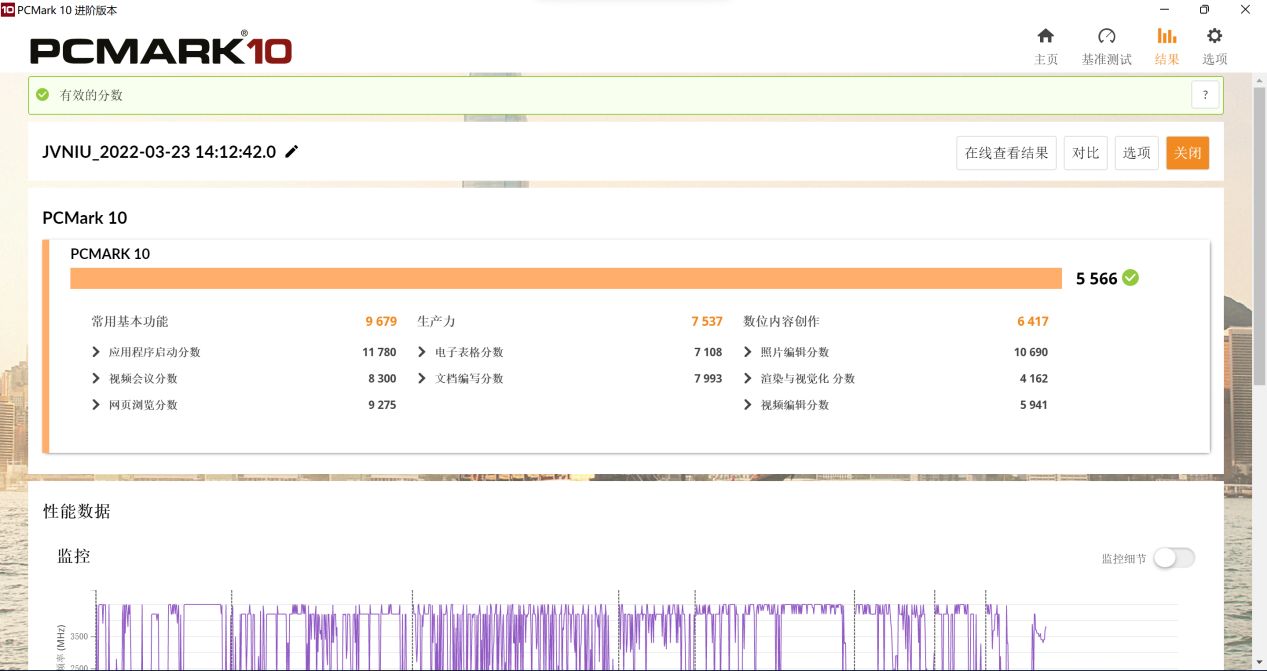
Task: Click the PCMARK 10 logo
Action: 160,47
